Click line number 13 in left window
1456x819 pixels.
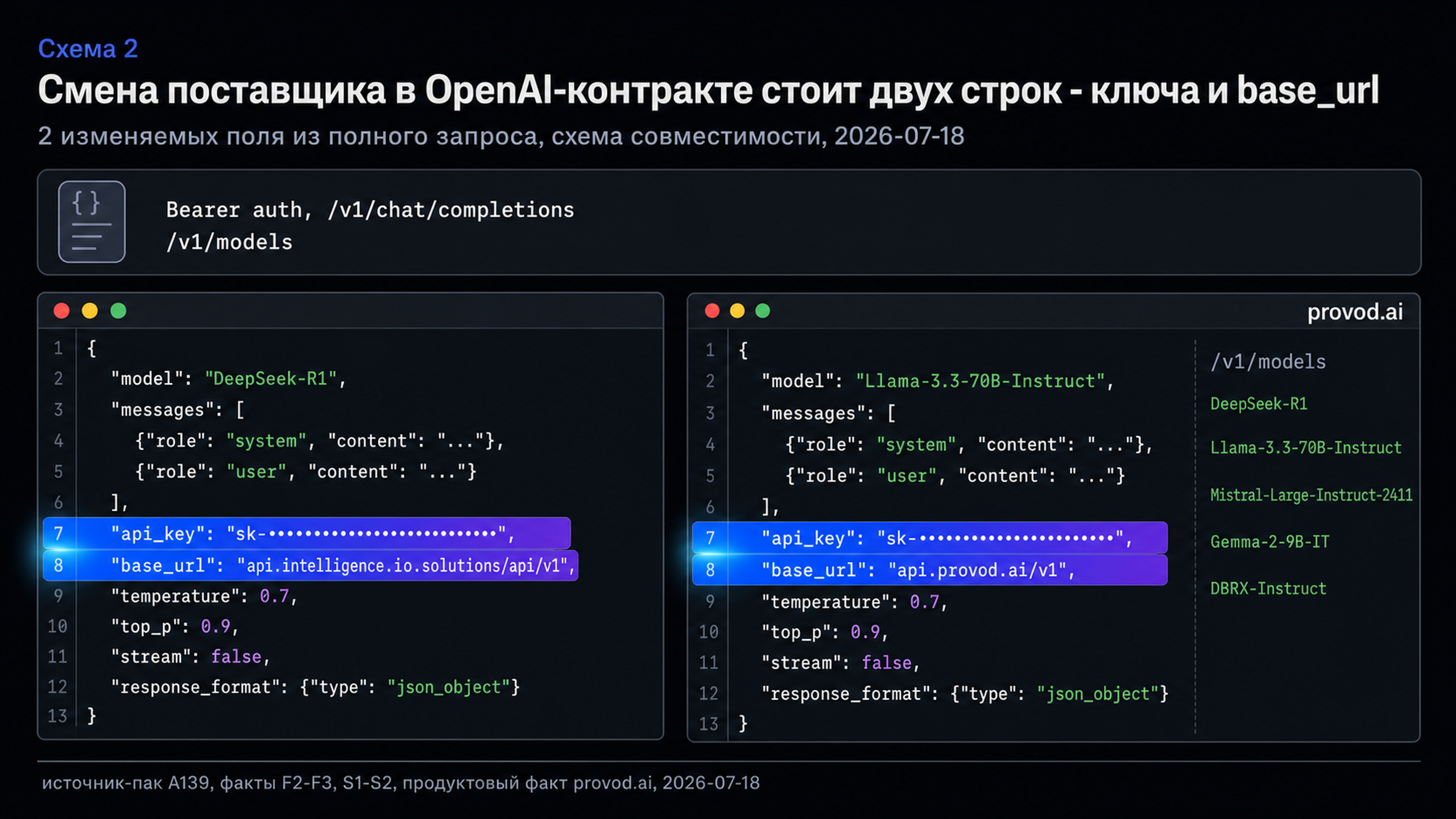(x=57, y=717)
